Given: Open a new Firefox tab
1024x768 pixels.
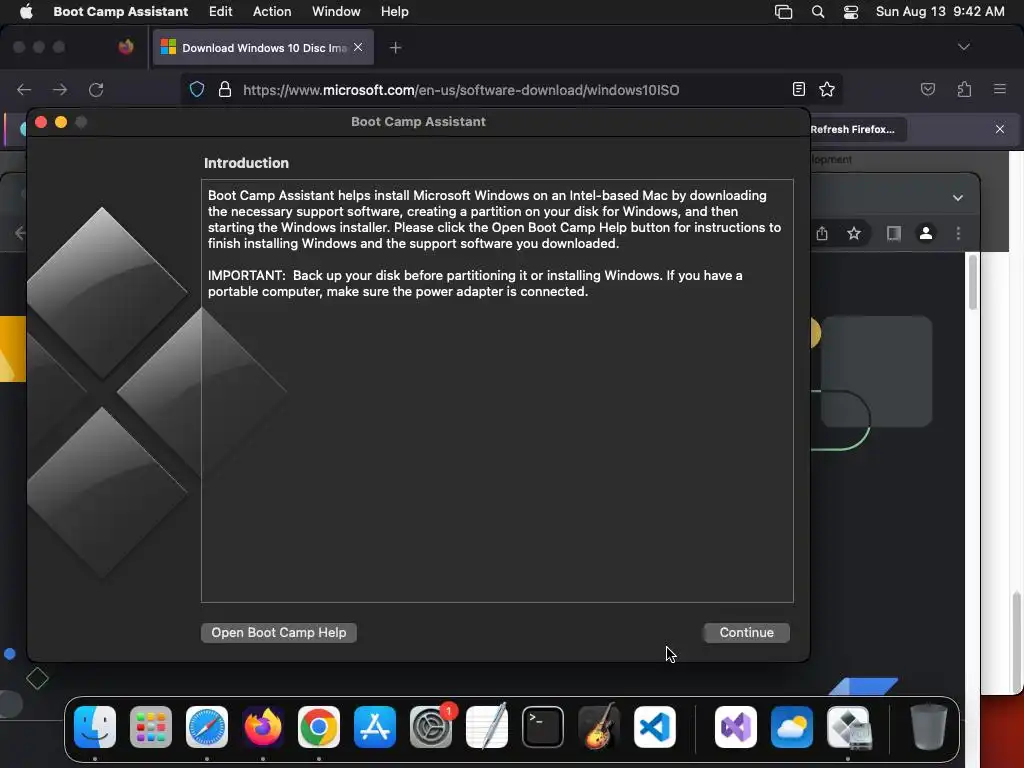Looking at the screenshot, I should (395, 48).
